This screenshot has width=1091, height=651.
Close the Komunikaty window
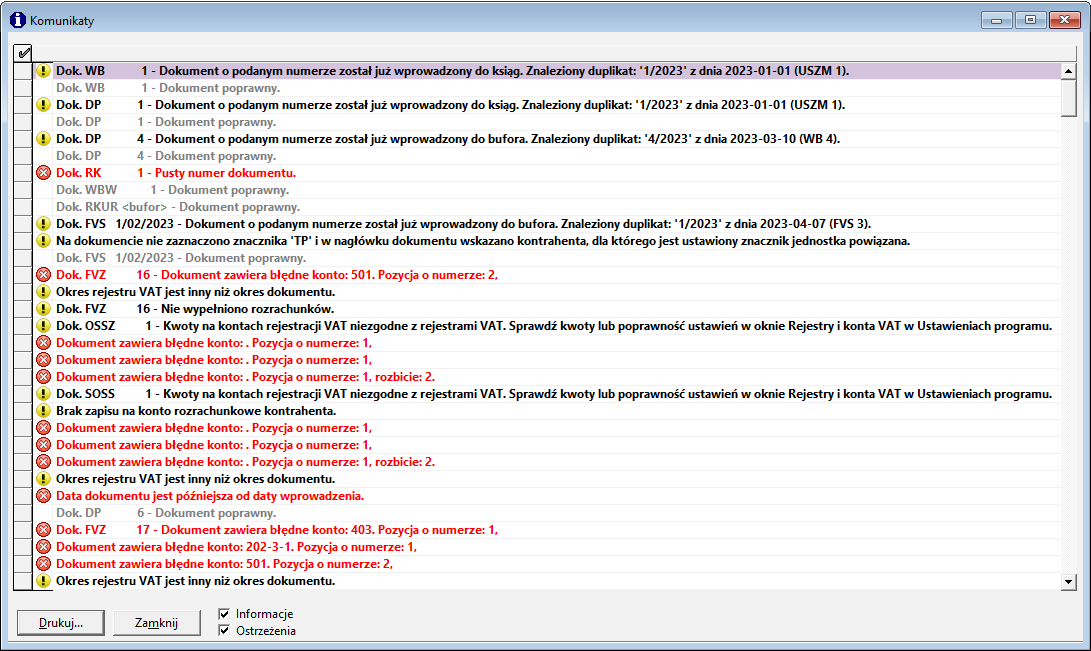click(x=1064, y=20)
